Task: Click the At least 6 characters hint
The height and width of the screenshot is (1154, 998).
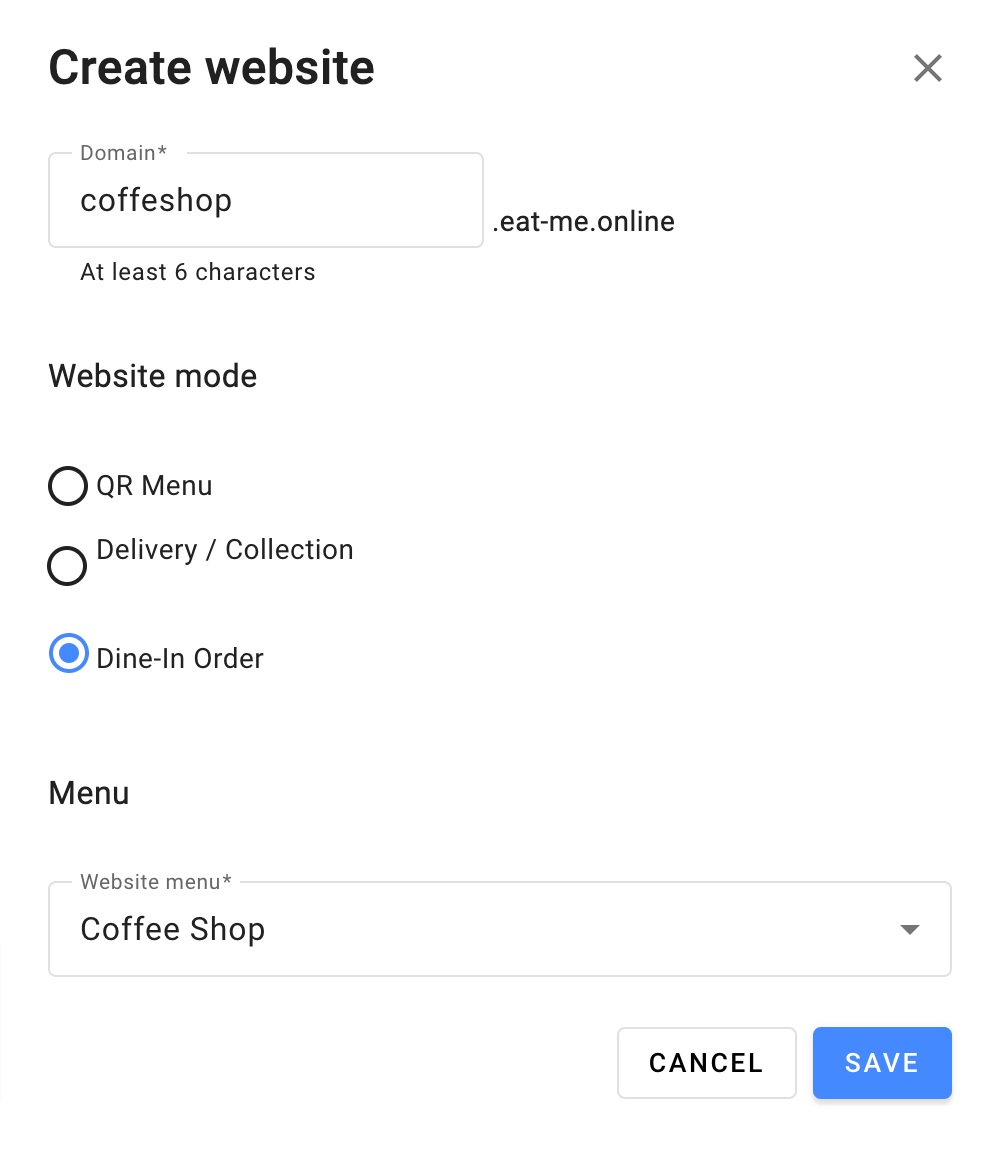Action: [x=198, y=272]
